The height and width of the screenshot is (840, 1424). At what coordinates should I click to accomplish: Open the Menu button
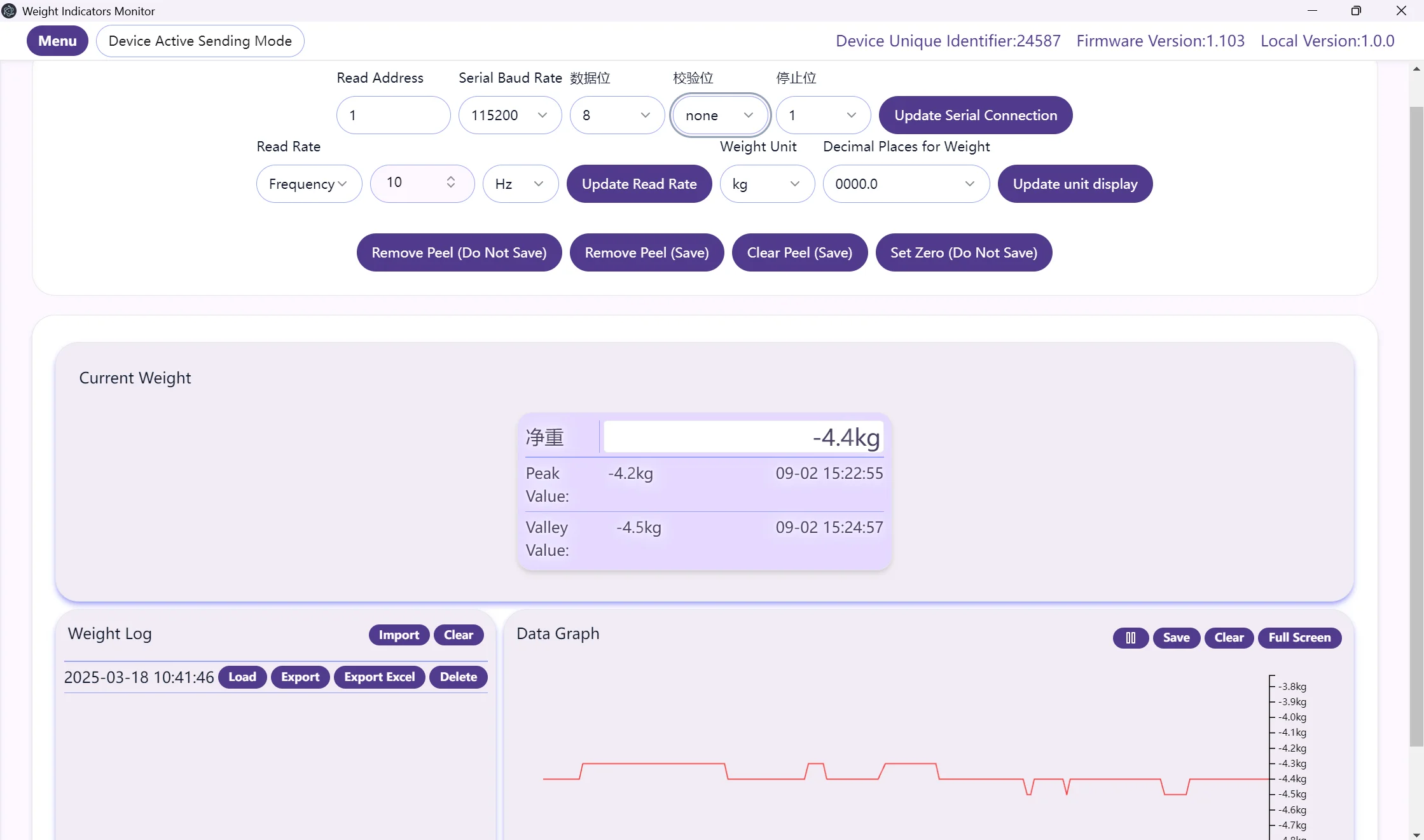click(x=57, y=41)
